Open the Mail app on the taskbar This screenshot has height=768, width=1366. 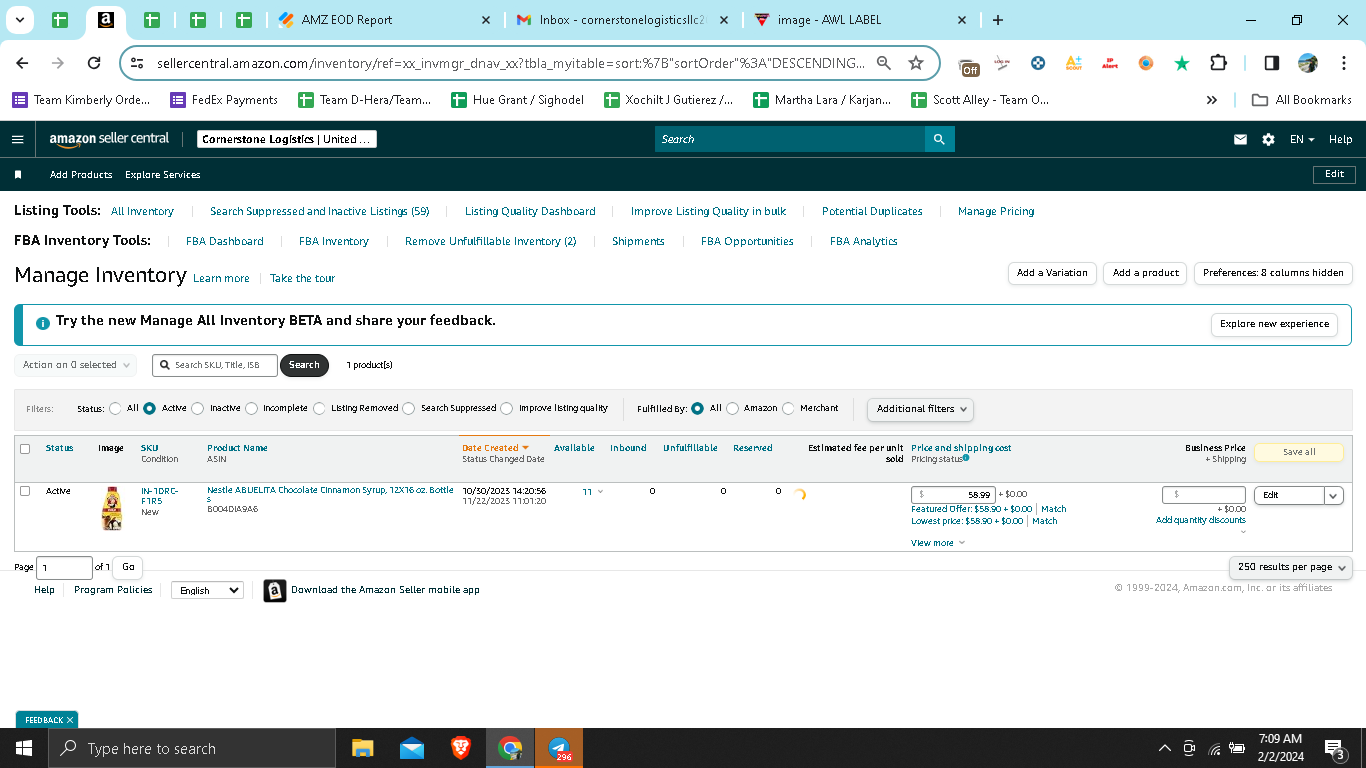[x=411, y=748]
